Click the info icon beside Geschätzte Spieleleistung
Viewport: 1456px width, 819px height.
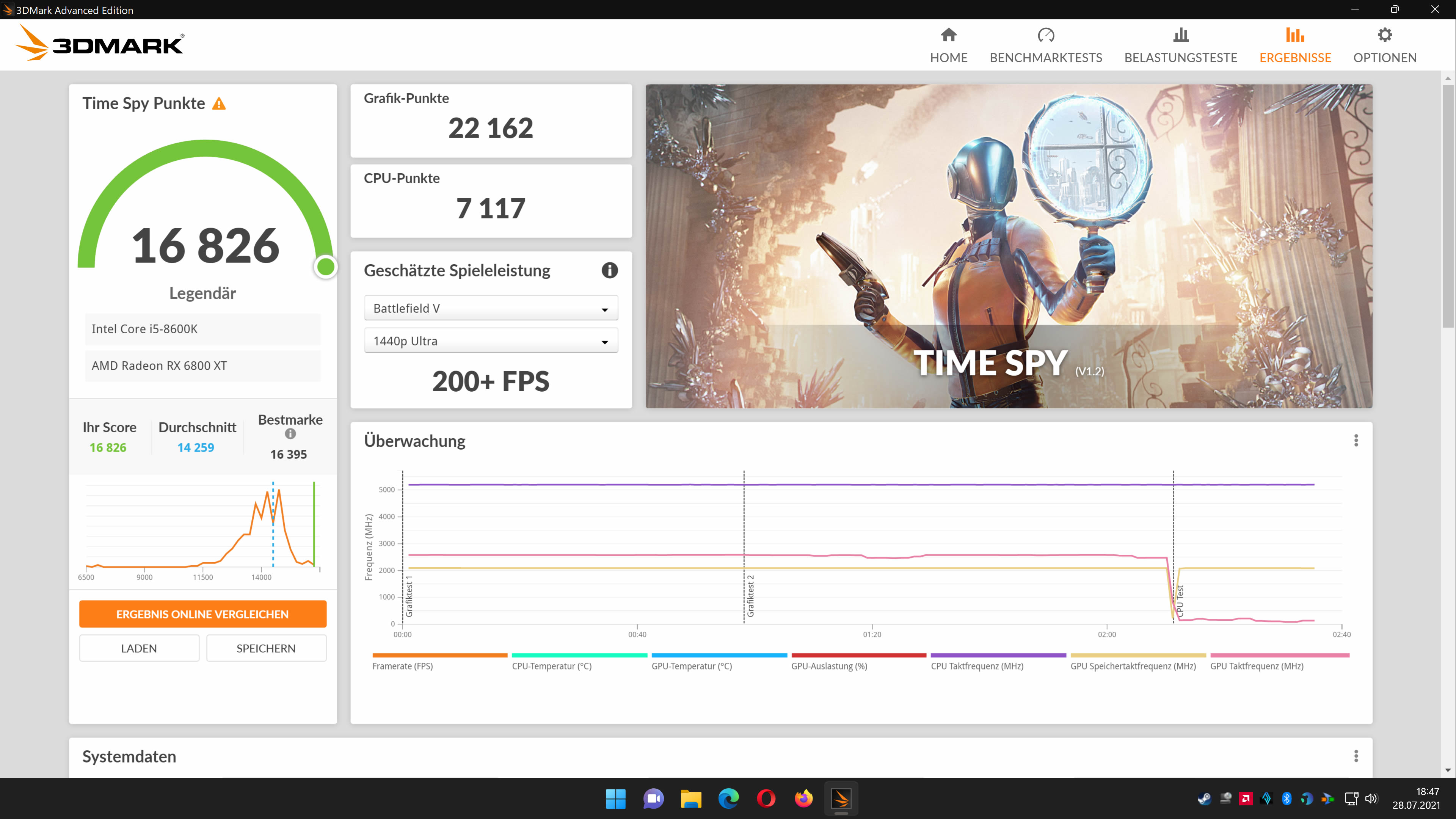pos(609,271)
